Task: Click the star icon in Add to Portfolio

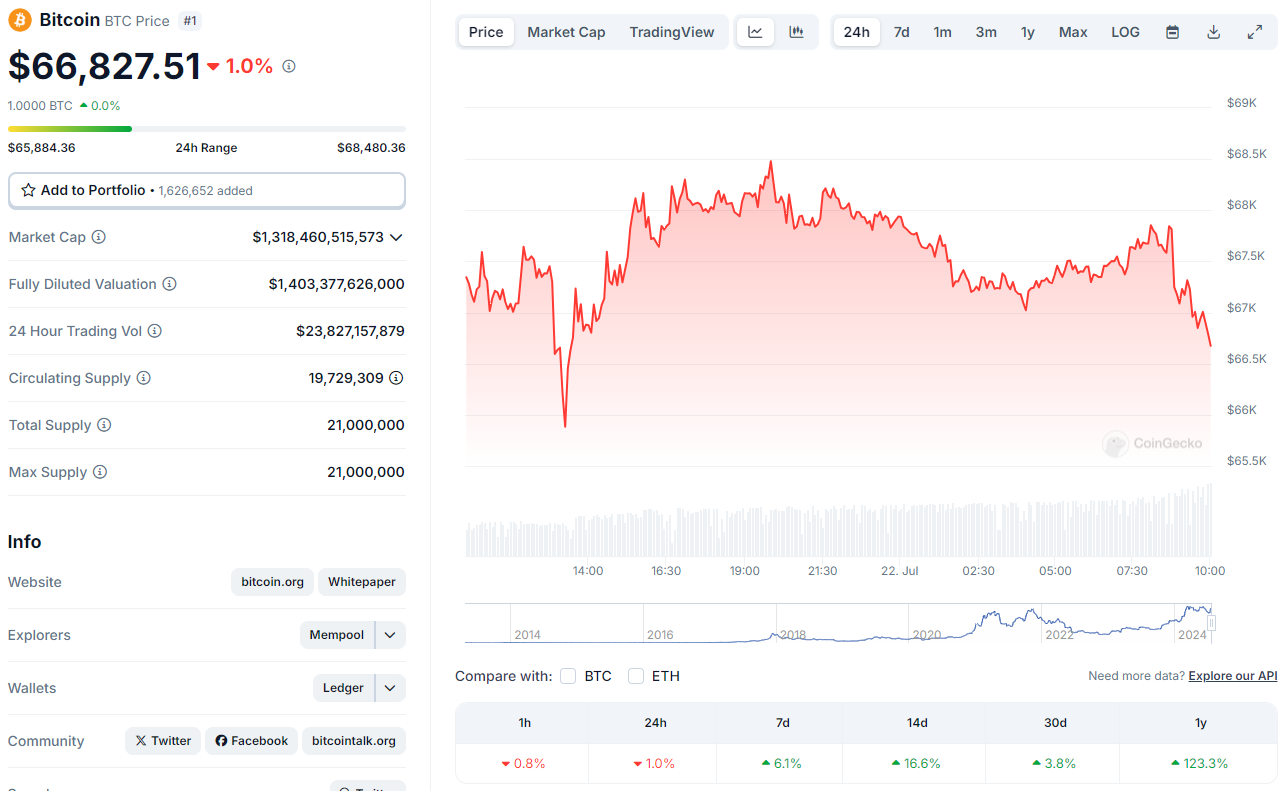Action: (x=28, y=190)
